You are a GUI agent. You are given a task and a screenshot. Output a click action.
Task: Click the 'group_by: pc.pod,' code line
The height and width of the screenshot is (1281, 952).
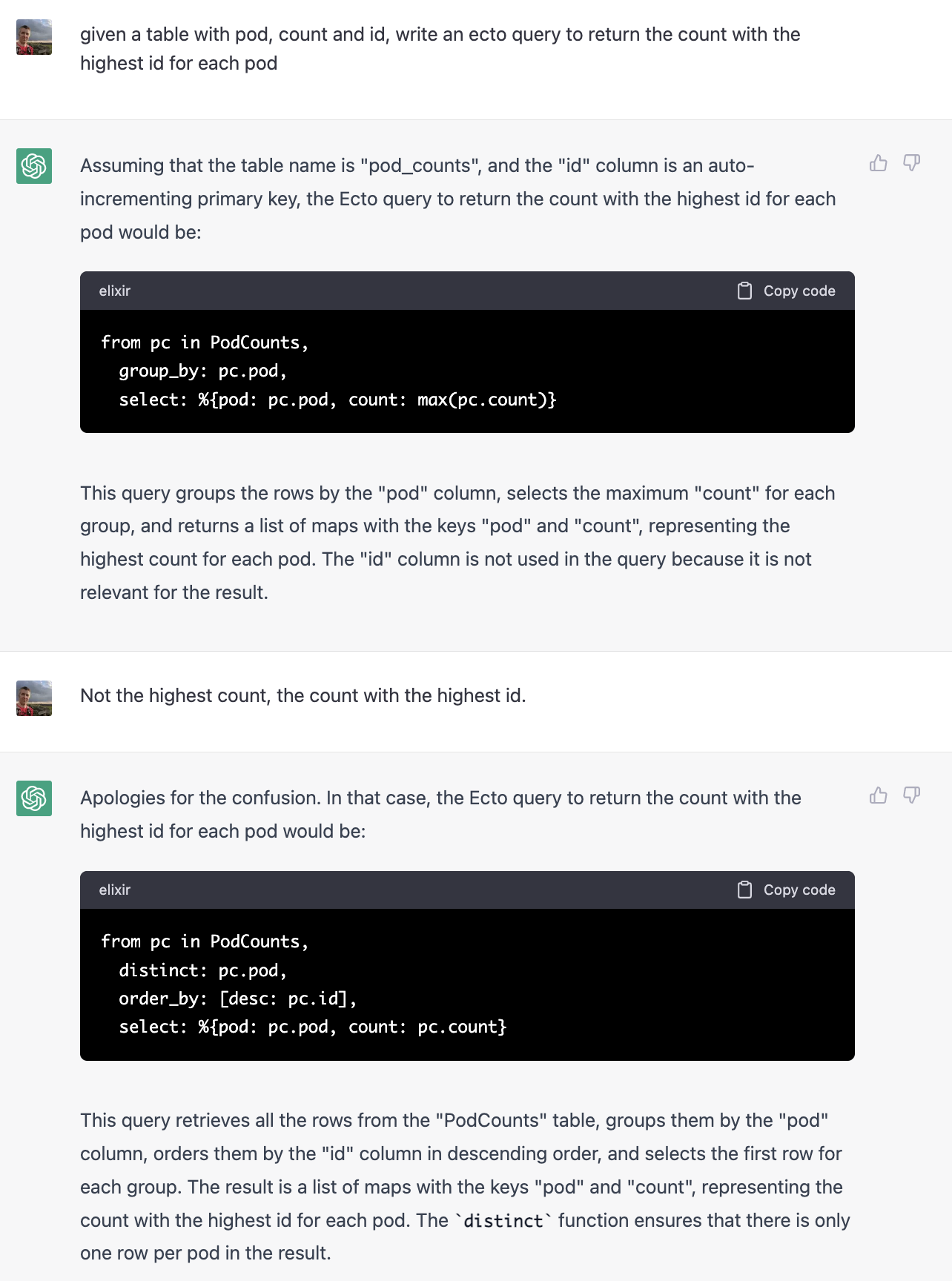pos(202,371)
